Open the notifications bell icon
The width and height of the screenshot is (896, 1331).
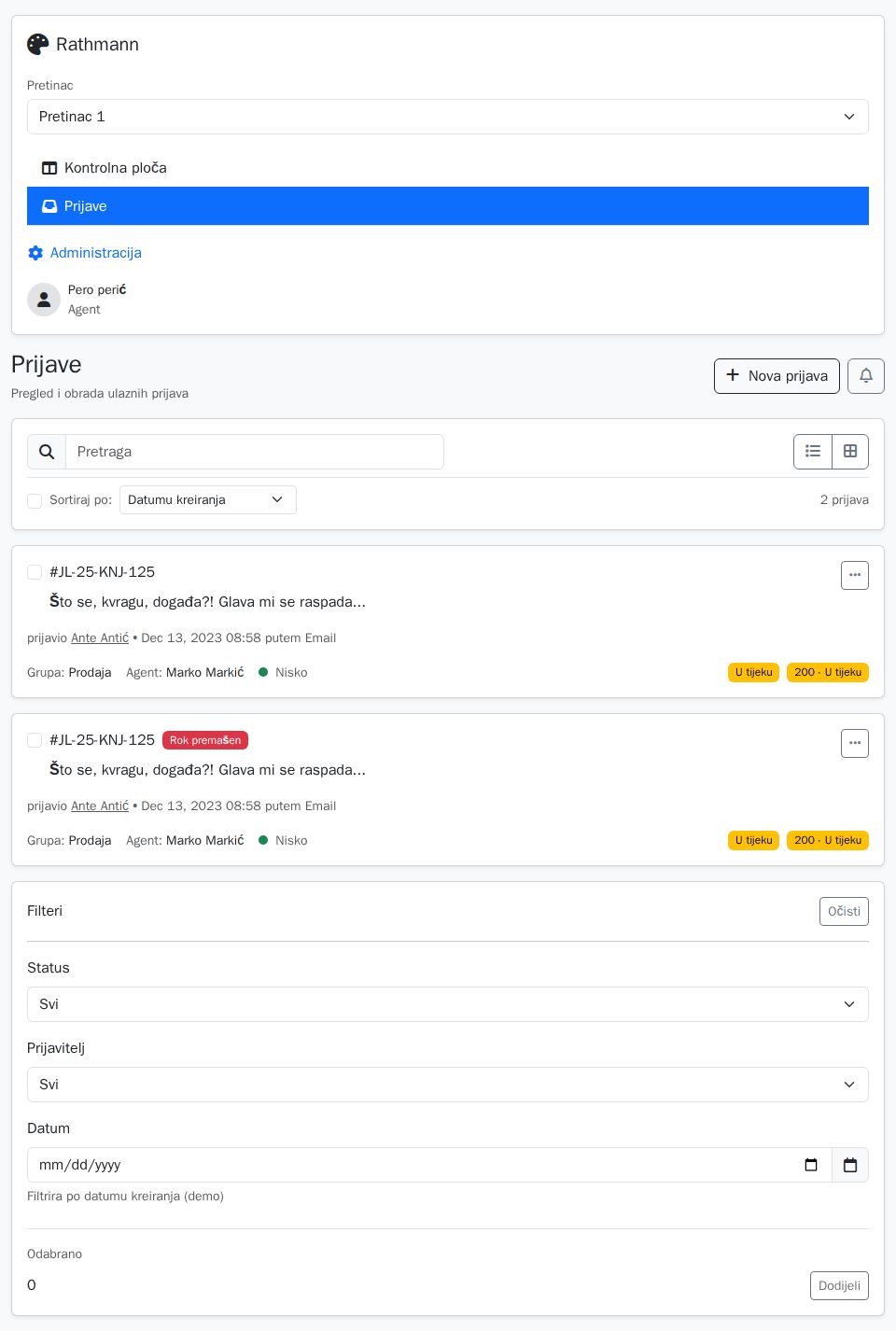[865, 376]
